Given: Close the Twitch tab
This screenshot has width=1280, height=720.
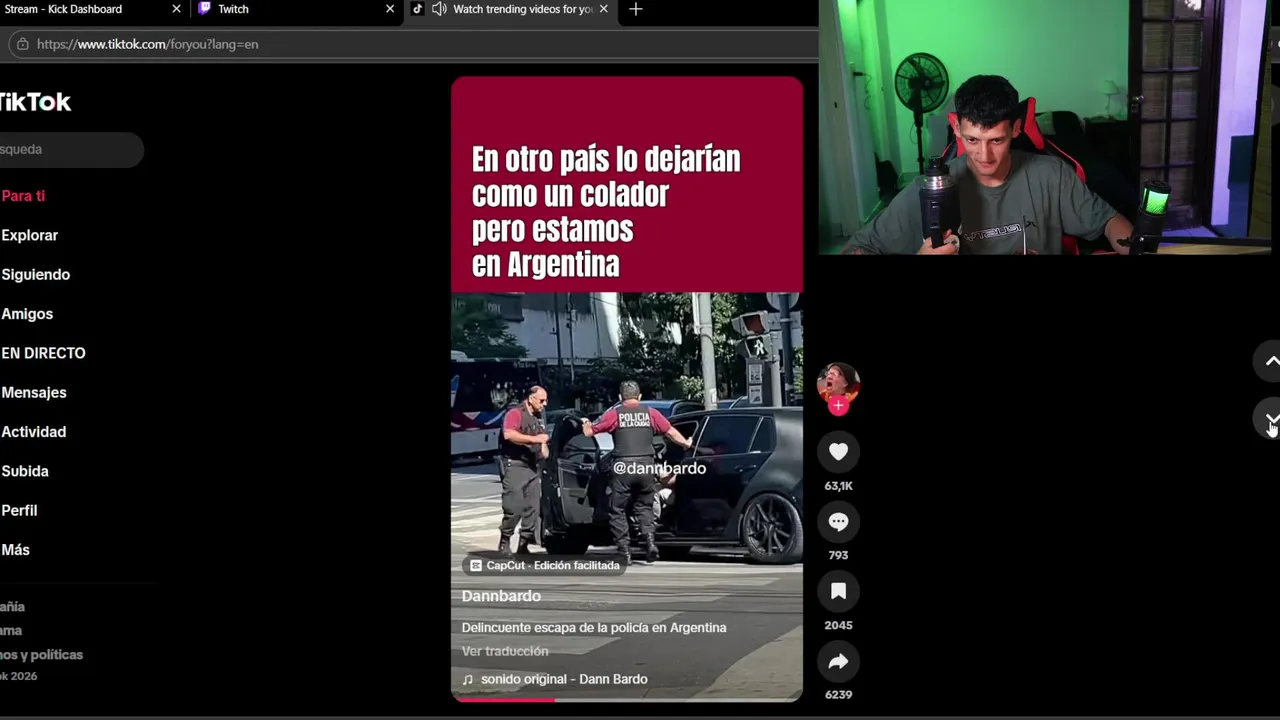Looking at the screenshot, I should tap(390, 9).
